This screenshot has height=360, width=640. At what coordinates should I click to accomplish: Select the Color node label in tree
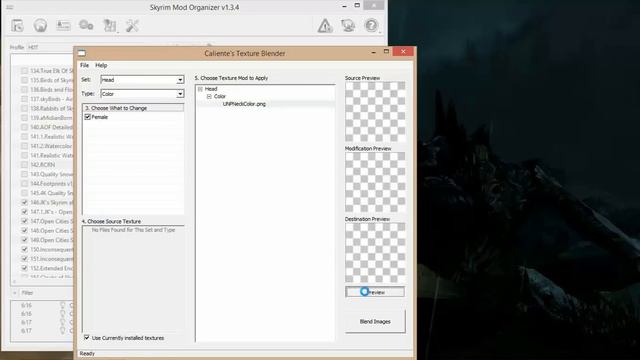click(x=220, y=96)
